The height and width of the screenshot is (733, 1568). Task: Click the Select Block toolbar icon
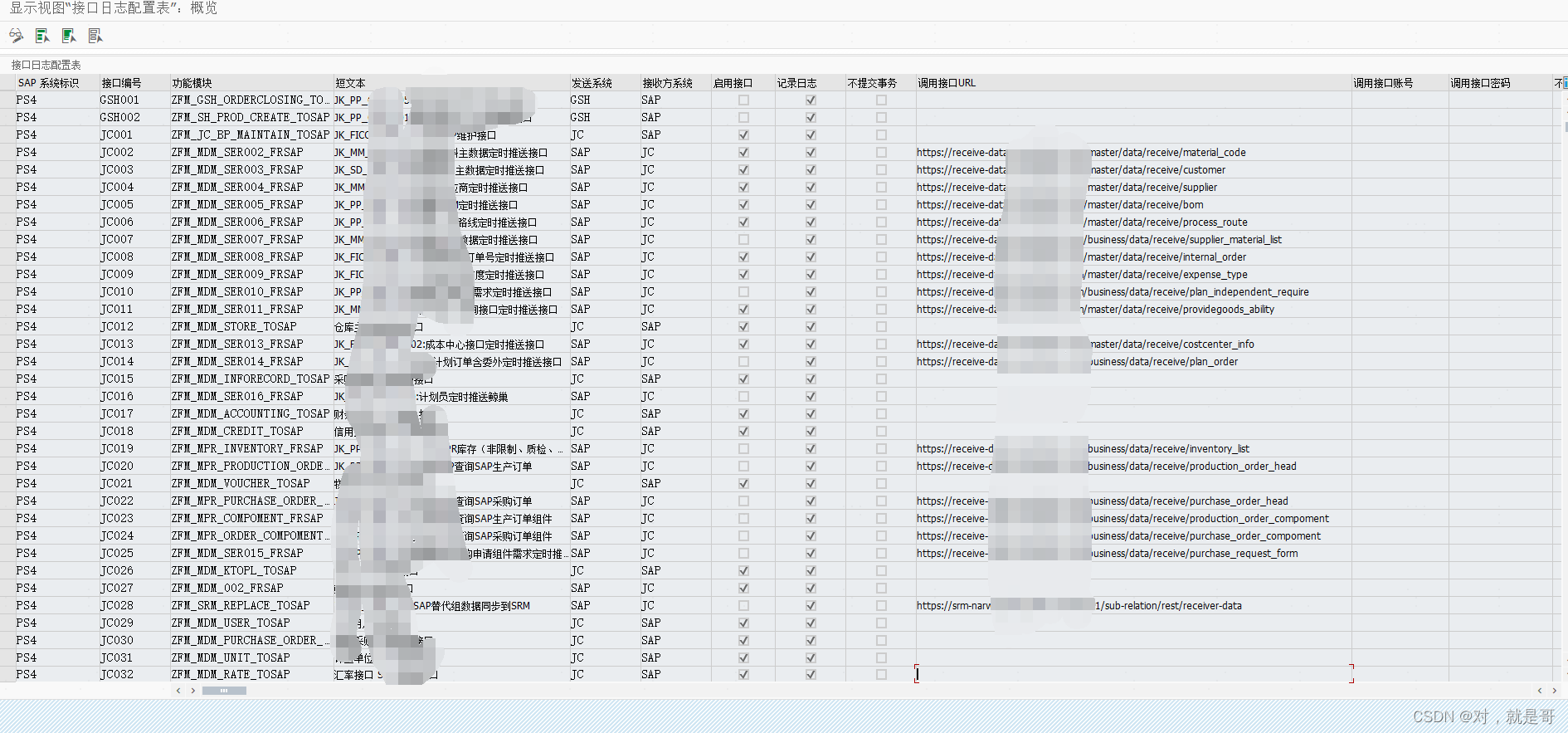[x=69, y=36]
